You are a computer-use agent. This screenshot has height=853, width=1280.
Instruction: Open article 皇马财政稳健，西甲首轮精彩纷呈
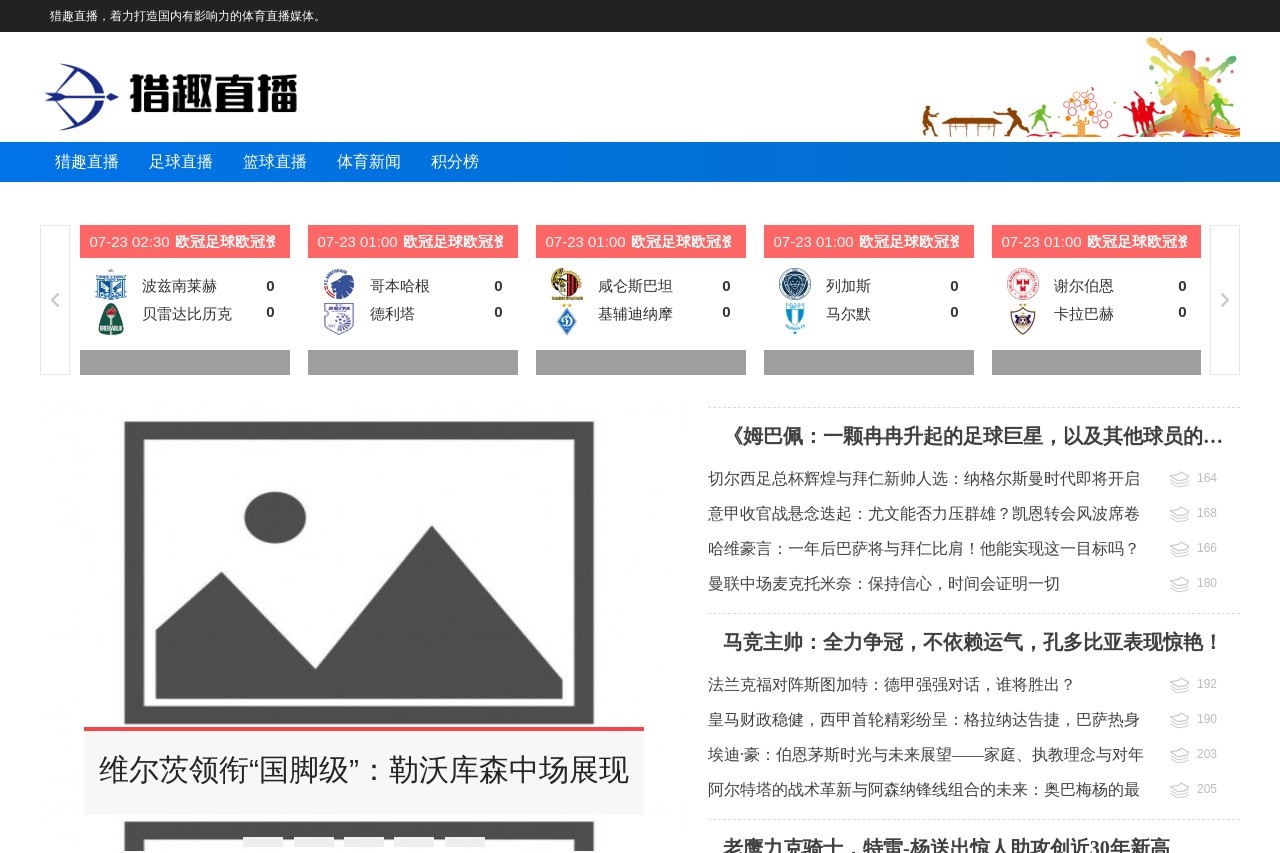[924, 720]
